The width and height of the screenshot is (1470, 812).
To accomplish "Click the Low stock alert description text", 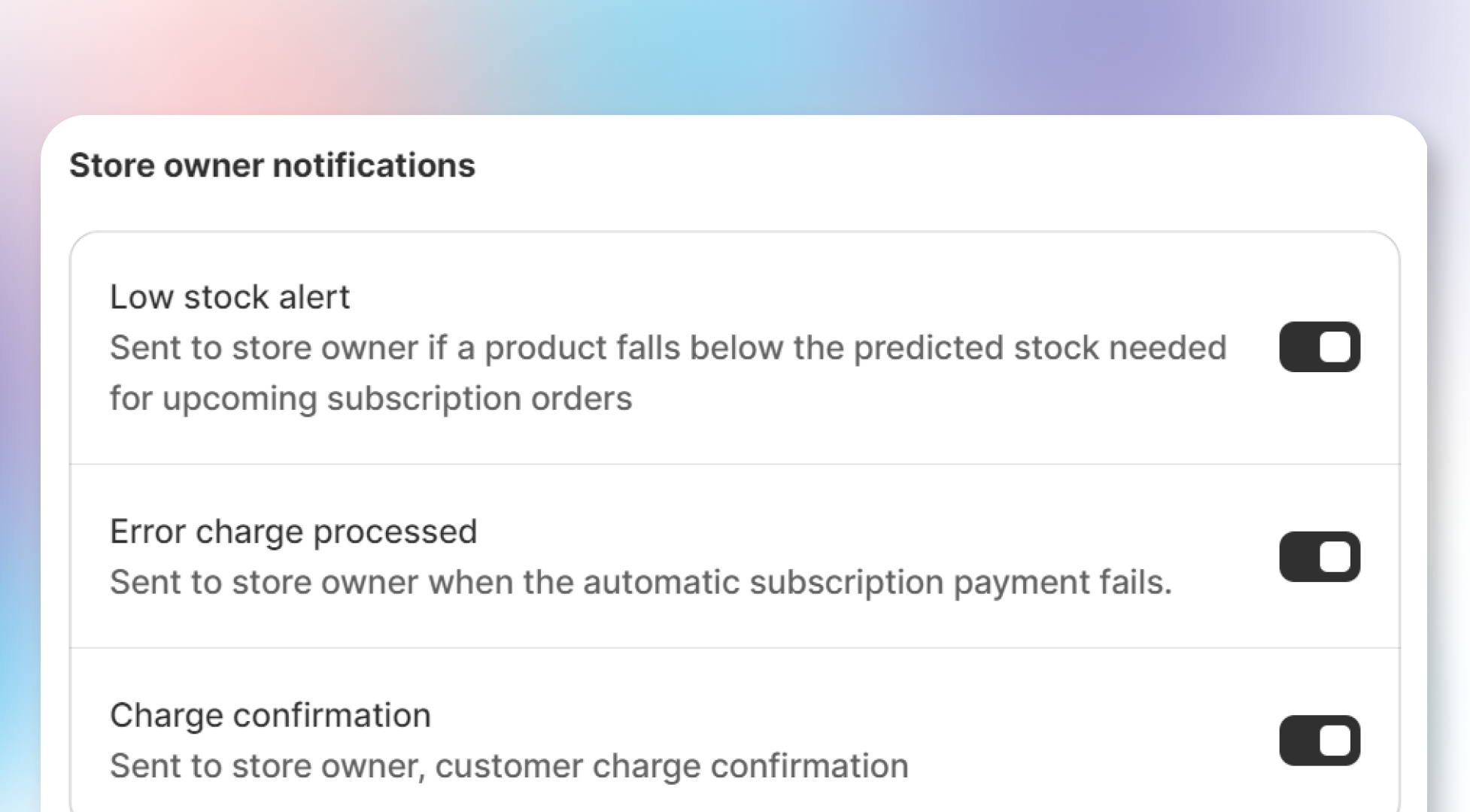I will tap(668, 373).
